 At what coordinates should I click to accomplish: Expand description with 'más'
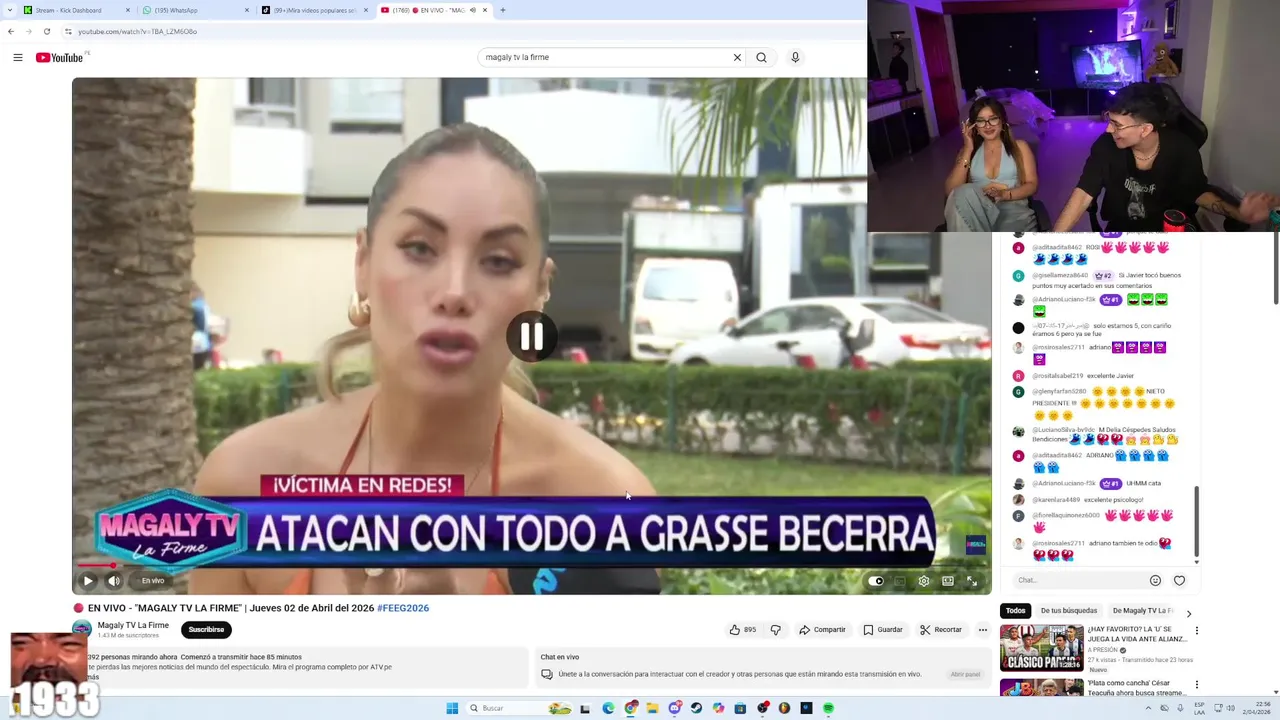point(93,677)
